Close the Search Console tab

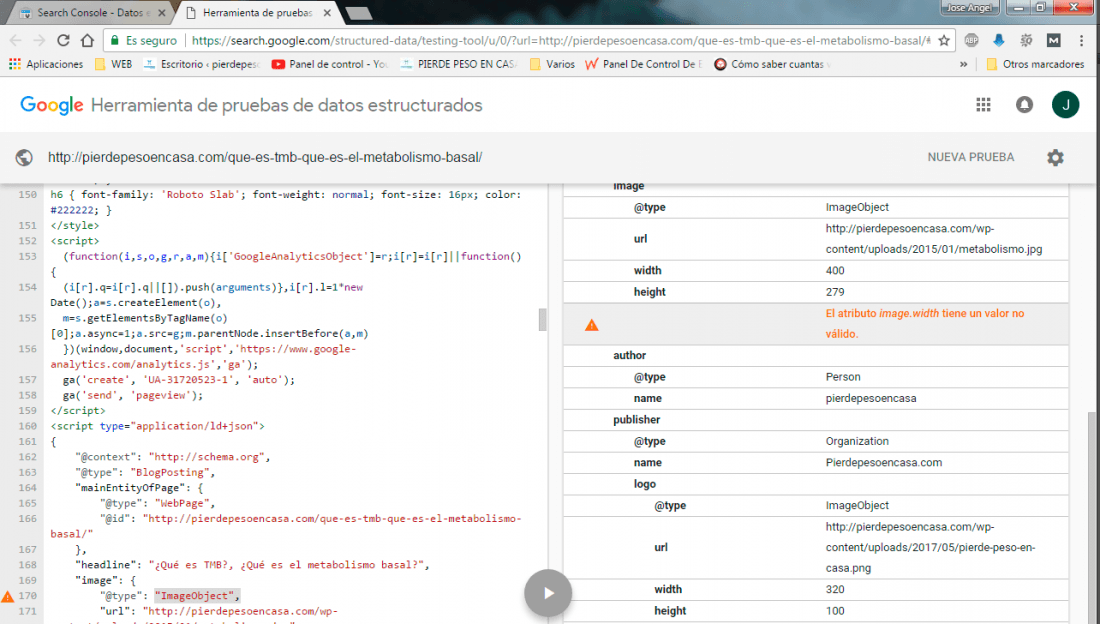click(x=162, y=13)
